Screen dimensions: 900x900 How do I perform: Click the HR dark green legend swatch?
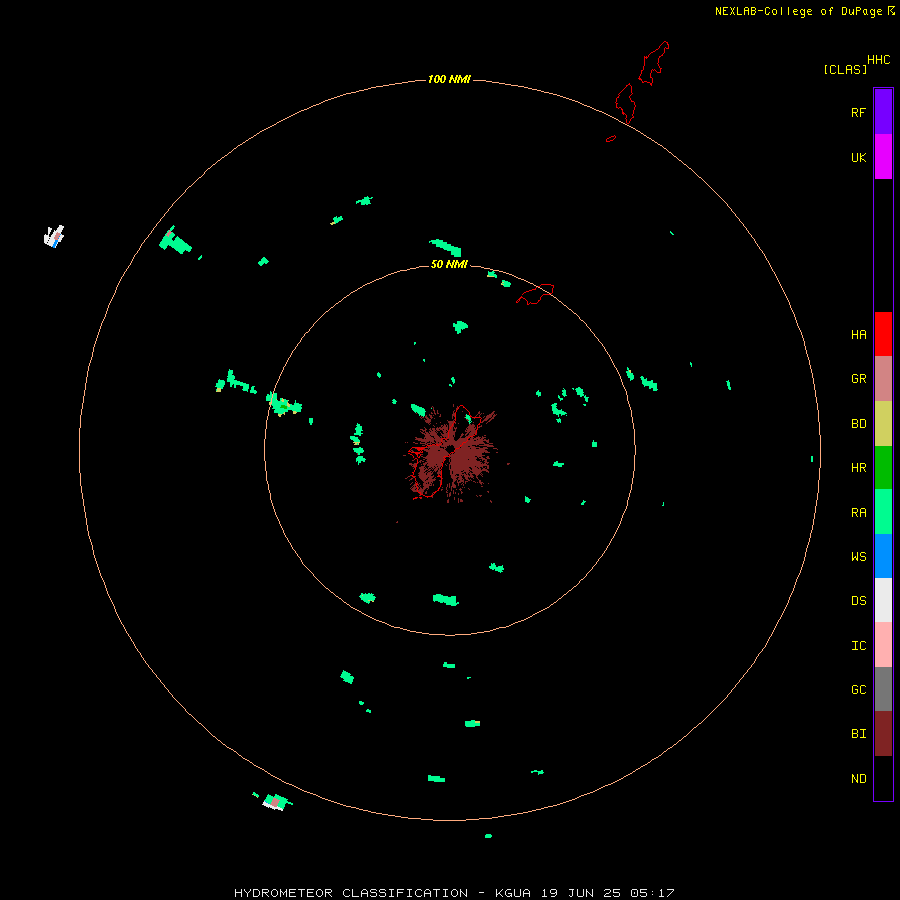click(x=883, y=468)
